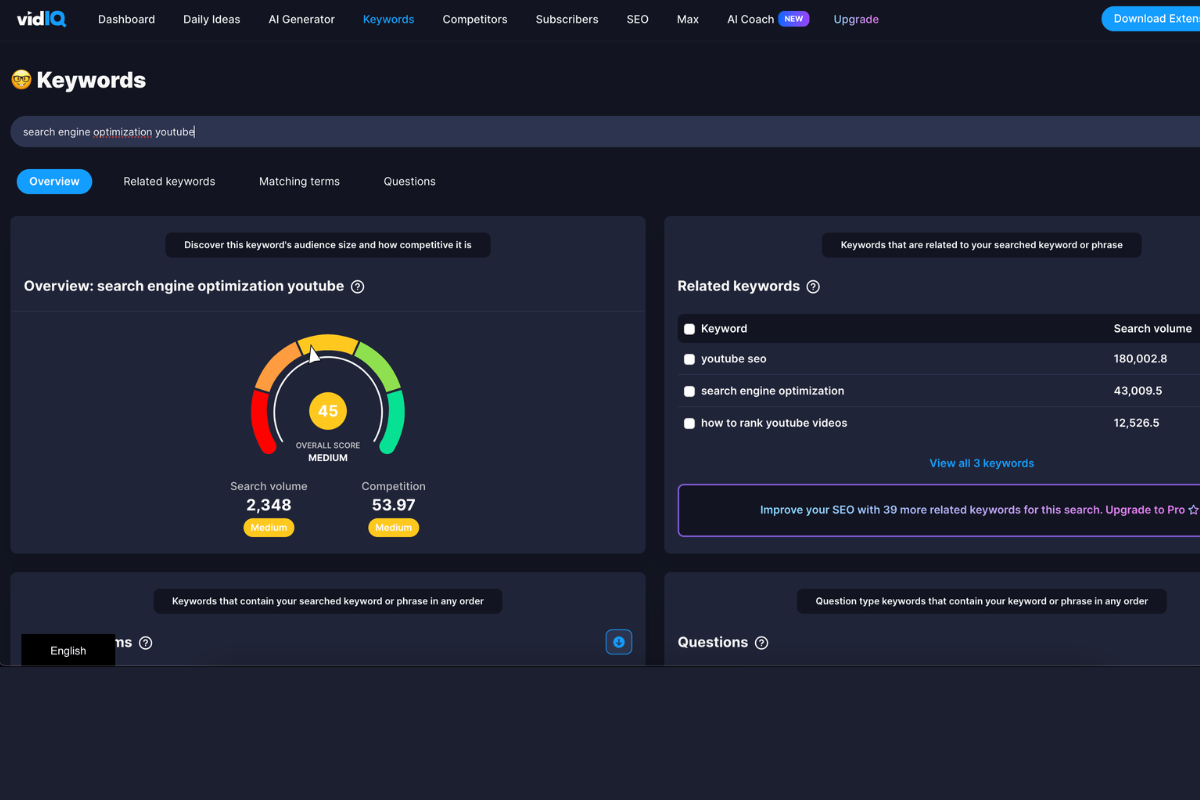Check the how to rank youtube videos checkbox

click(x=689, y=423)
